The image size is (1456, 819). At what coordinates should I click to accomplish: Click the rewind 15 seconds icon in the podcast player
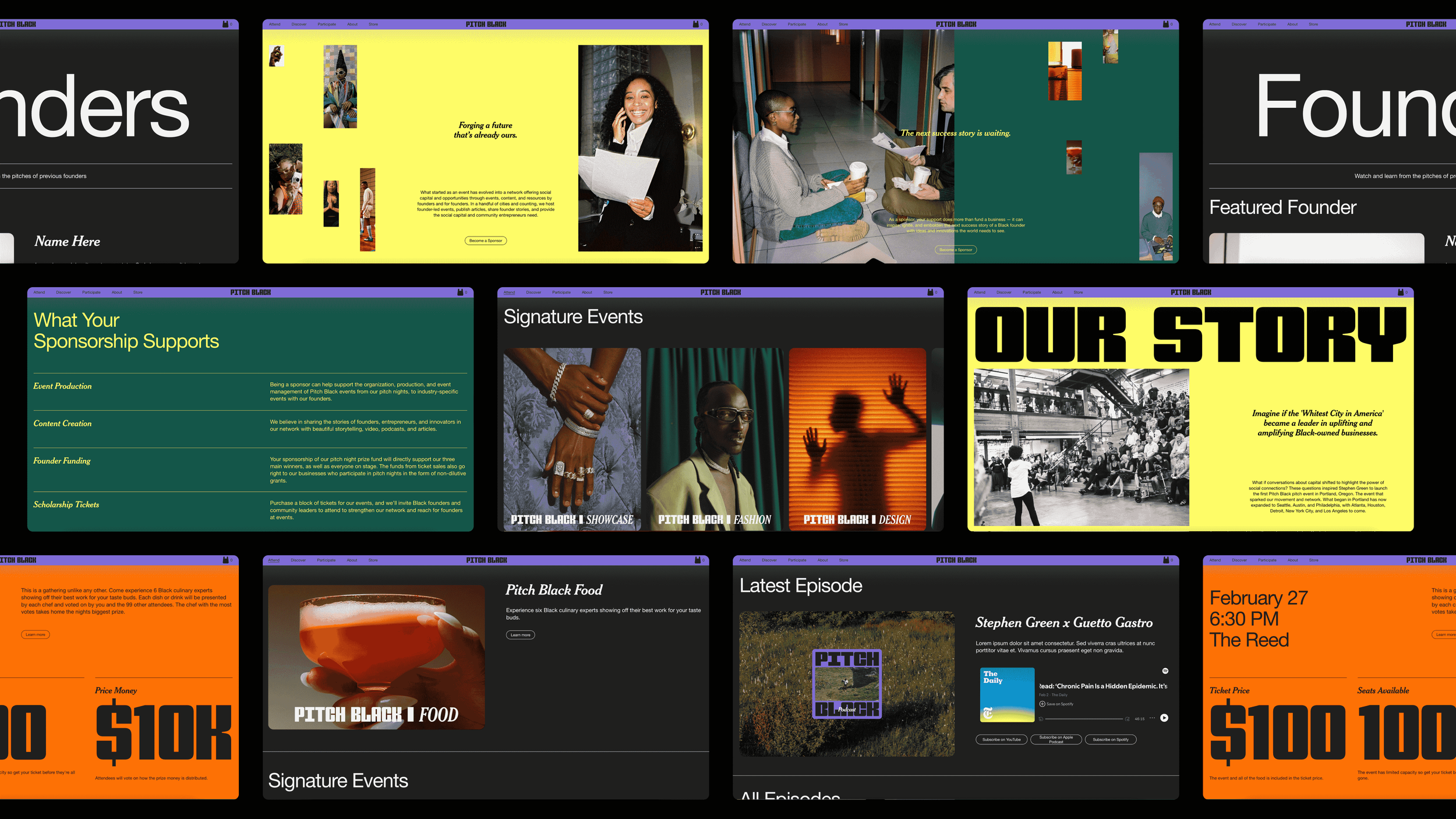1041,719
